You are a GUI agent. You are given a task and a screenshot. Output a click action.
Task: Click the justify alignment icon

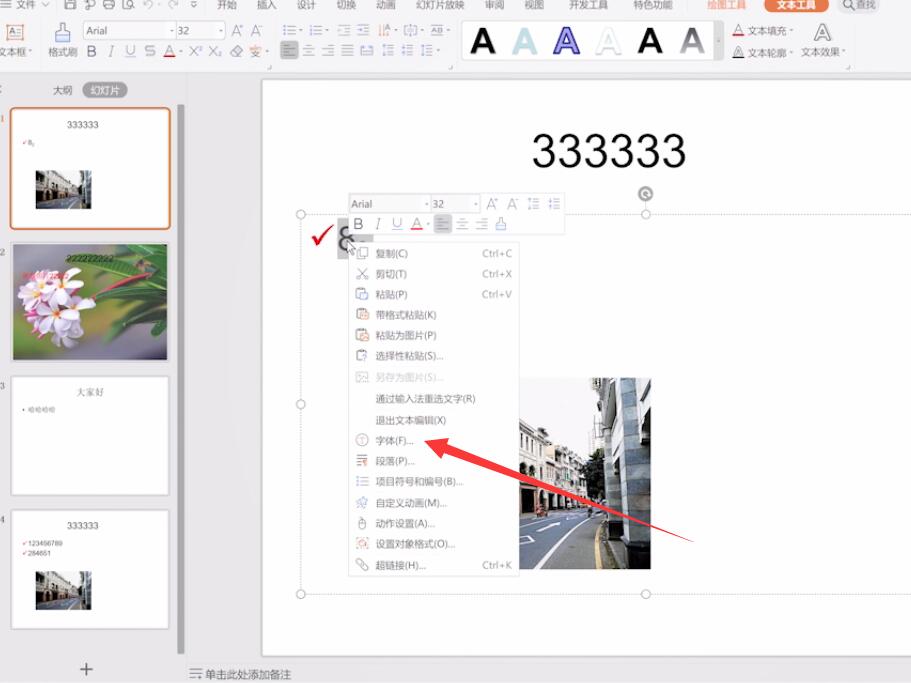point(347,51)
